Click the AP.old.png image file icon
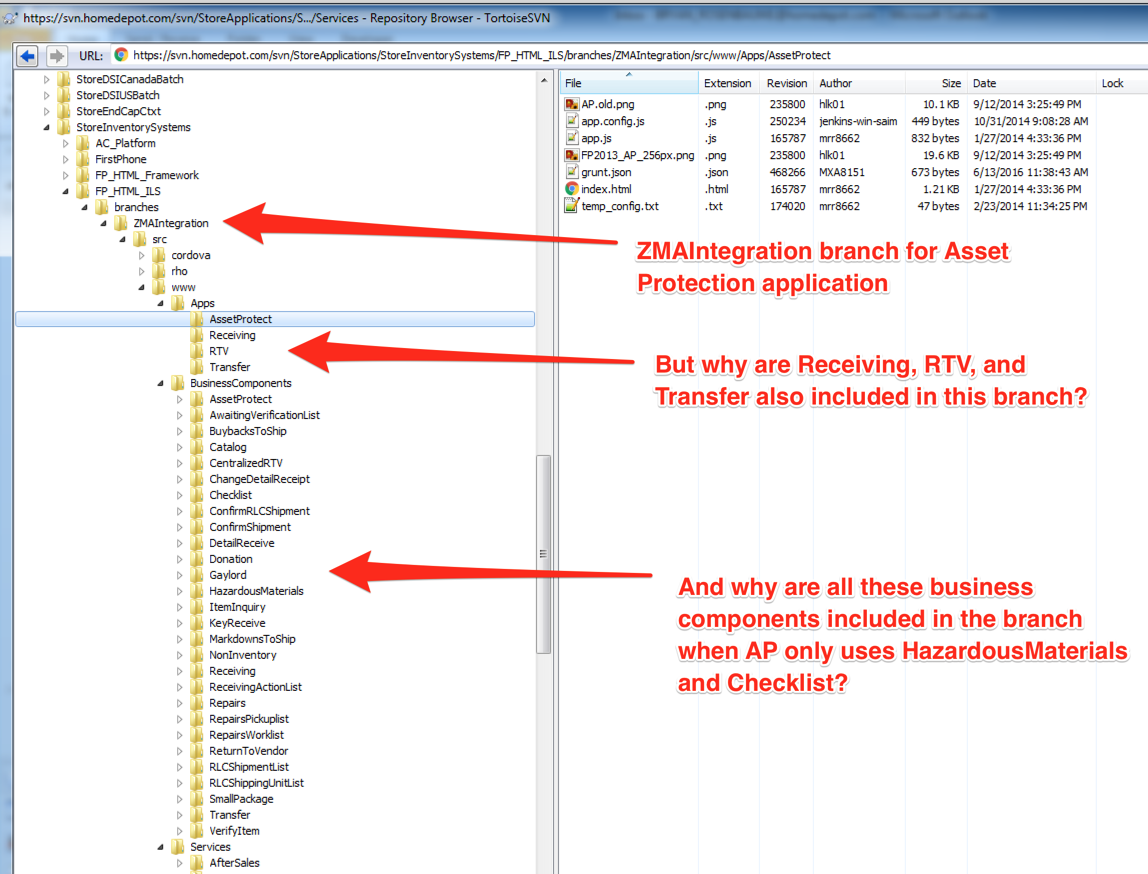The height and width of the screenshot is (874, 1148). click(572, 105)
